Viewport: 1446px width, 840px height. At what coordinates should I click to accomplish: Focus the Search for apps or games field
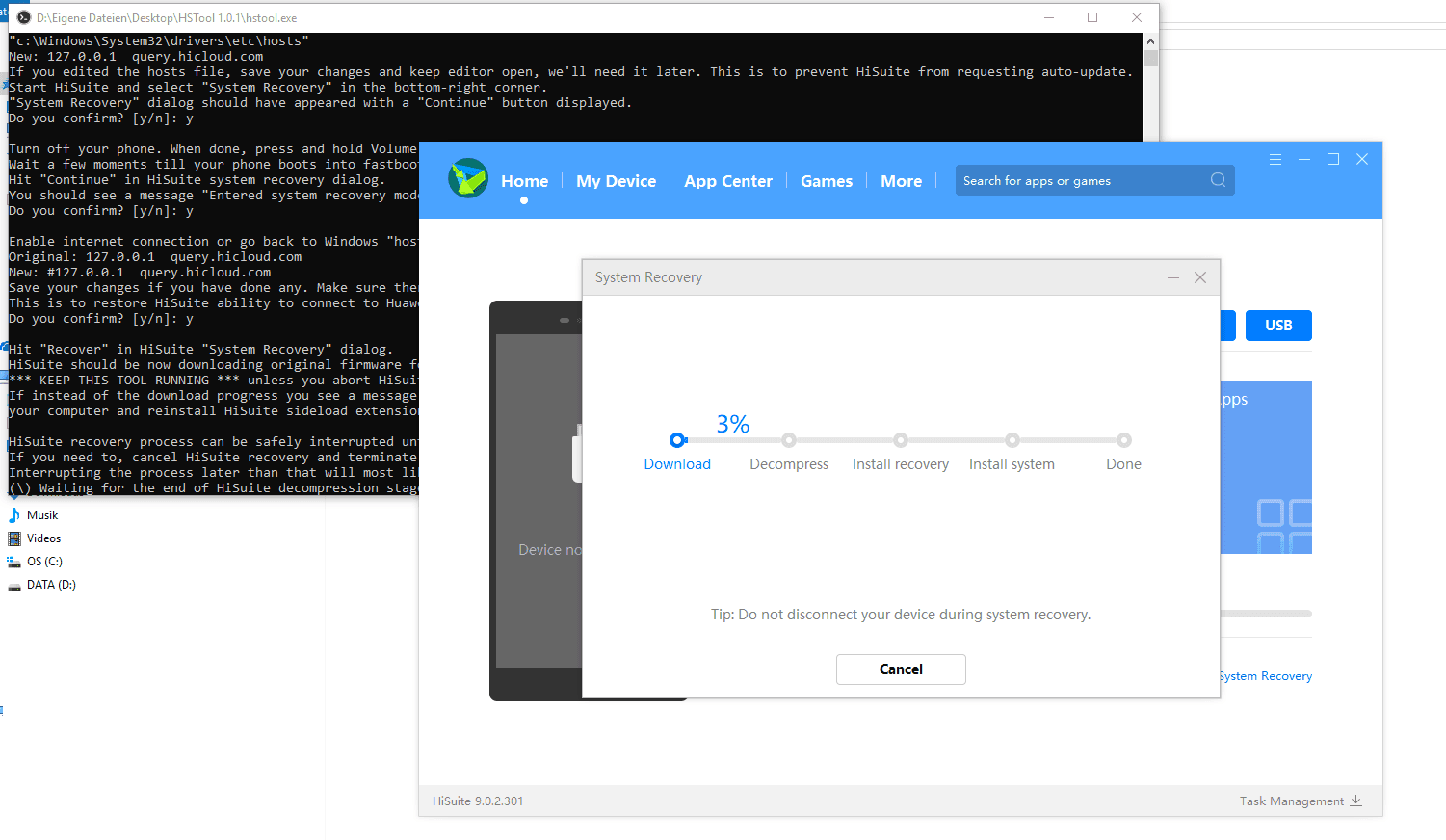pos(1094,180)
